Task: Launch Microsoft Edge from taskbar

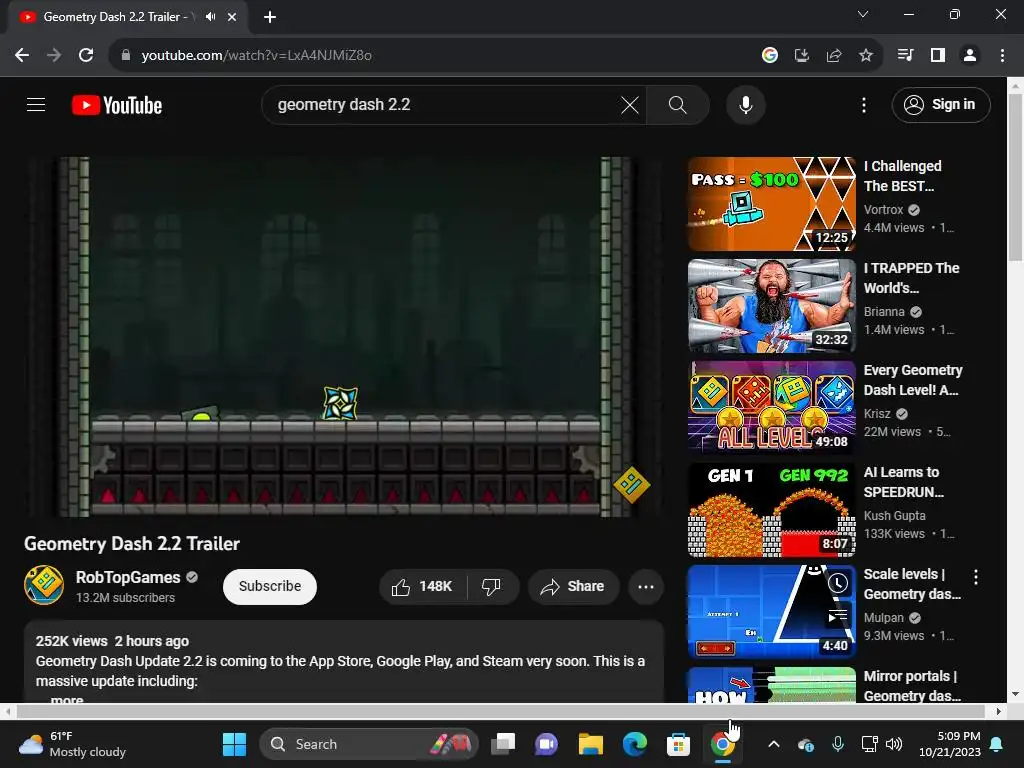Action: point(634,744)
